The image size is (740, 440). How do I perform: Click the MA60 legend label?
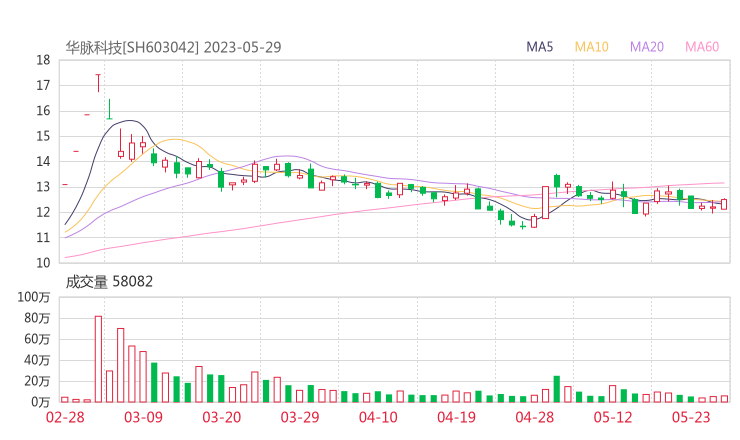pyautogui.click(x=702, y=47)
